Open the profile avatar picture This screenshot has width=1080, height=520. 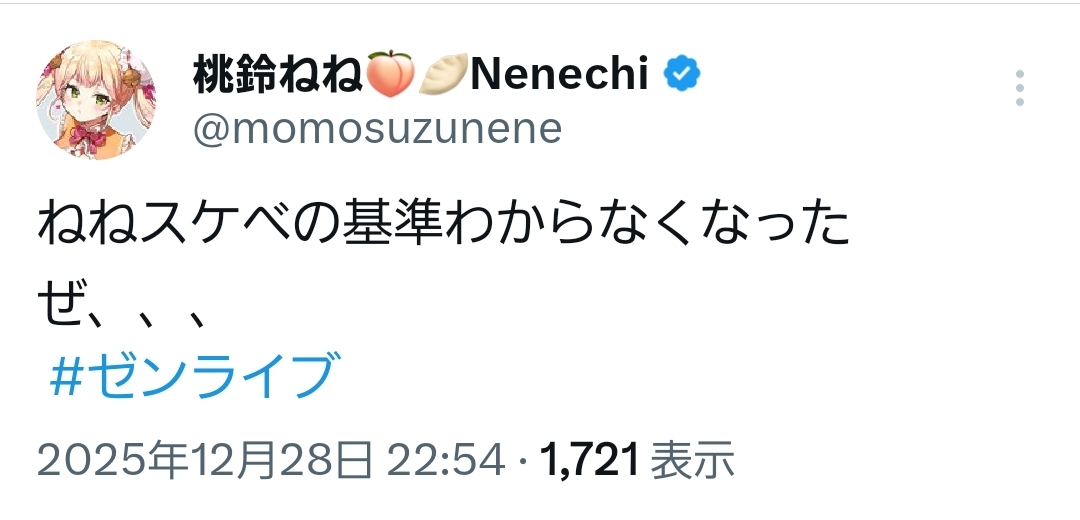[x=97, y=103]
